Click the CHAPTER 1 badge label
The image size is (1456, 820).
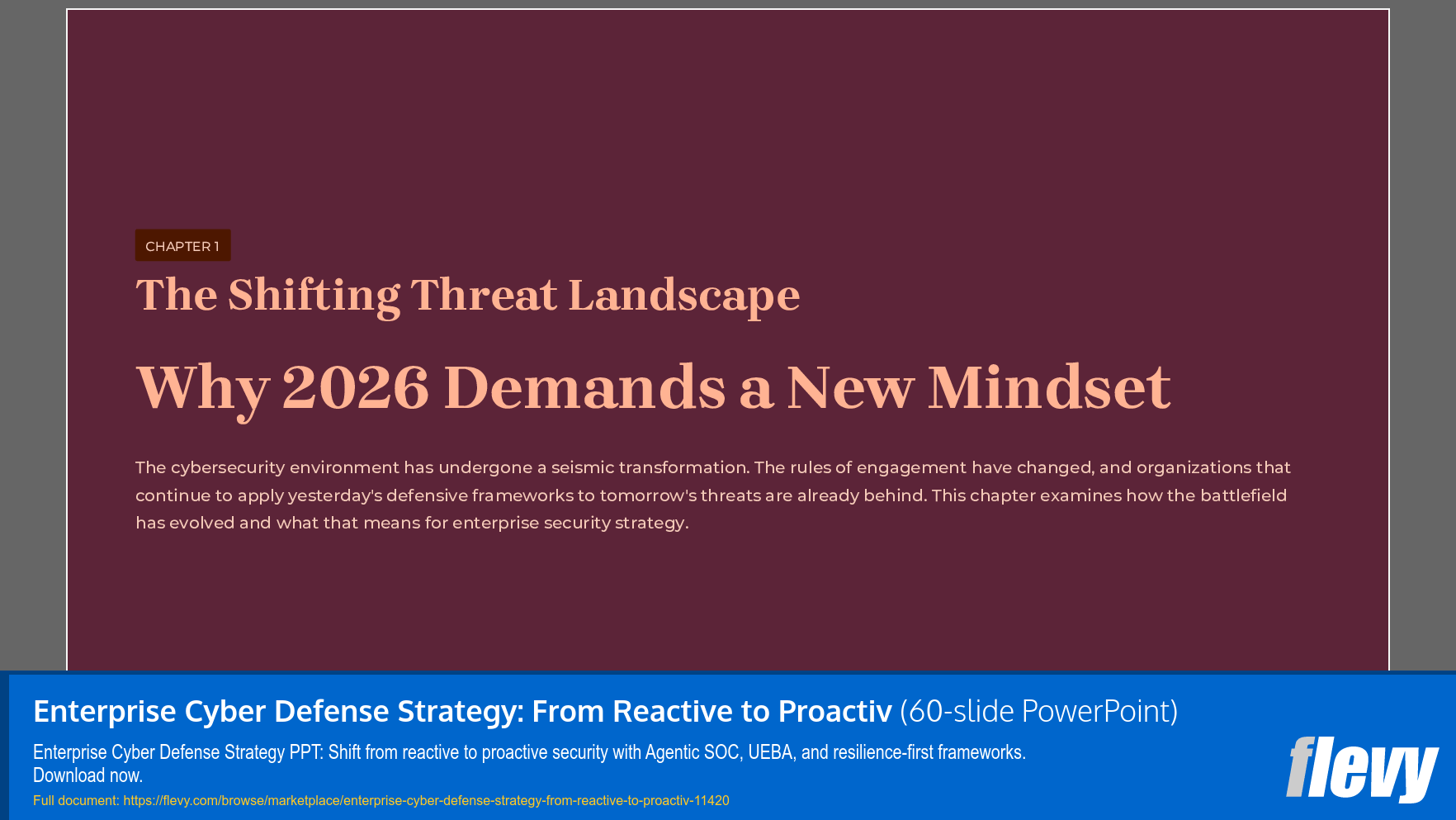click(x=182, y=245)
